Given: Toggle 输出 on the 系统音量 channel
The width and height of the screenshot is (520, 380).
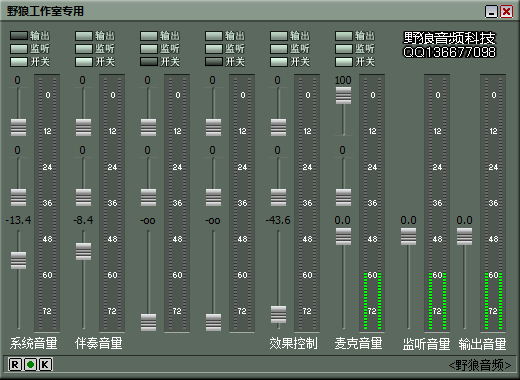Looking at the screenshot, I should 19,36.
